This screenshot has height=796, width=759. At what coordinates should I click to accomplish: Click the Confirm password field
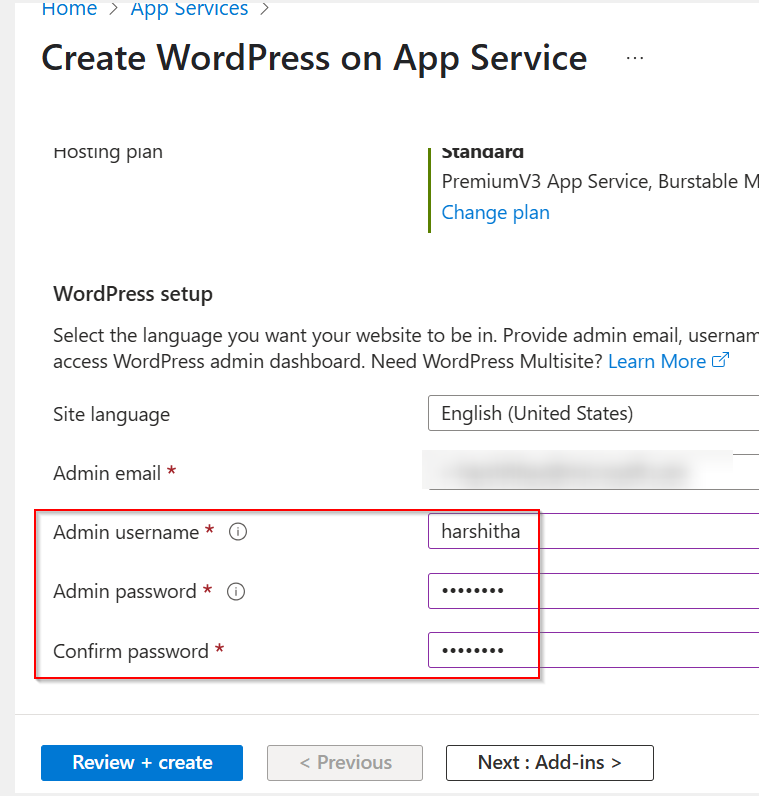click(x=593, y=650)
